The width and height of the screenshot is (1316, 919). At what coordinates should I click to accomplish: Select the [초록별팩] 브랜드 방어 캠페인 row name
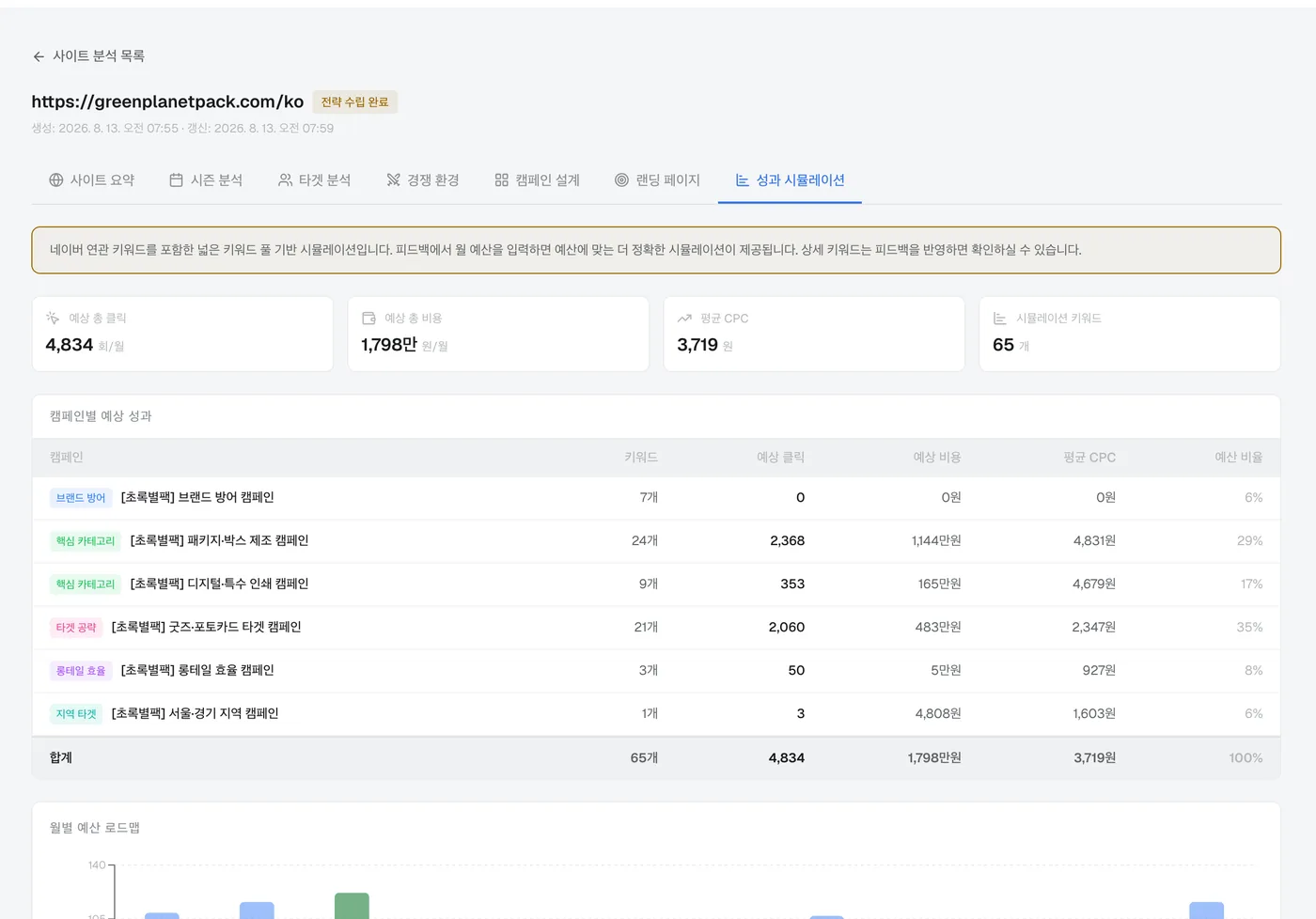(197, 498)
